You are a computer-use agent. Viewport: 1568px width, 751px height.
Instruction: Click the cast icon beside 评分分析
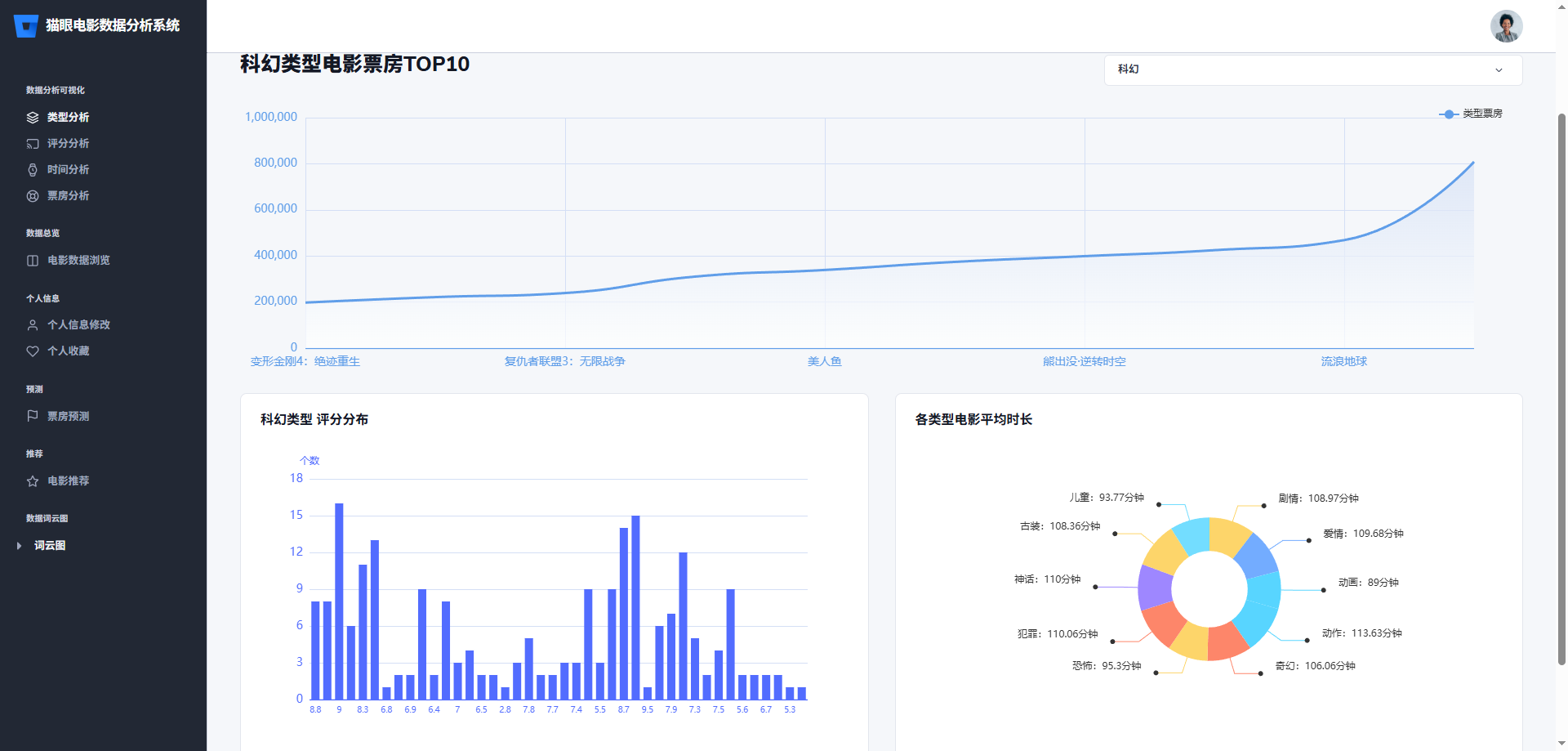pos(33,144)
